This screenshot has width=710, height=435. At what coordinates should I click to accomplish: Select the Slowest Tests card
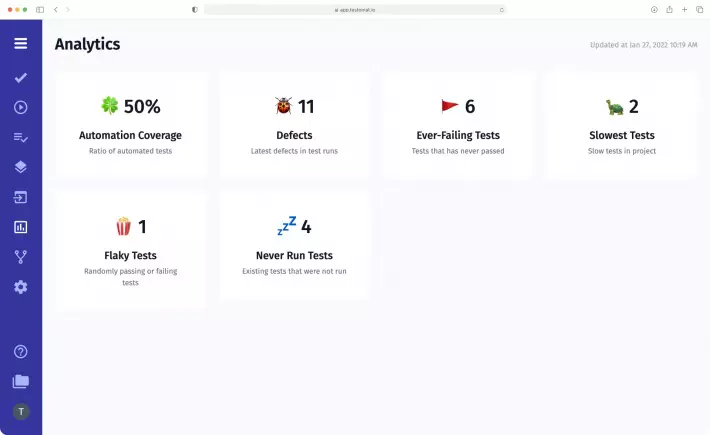pos(621,125)
